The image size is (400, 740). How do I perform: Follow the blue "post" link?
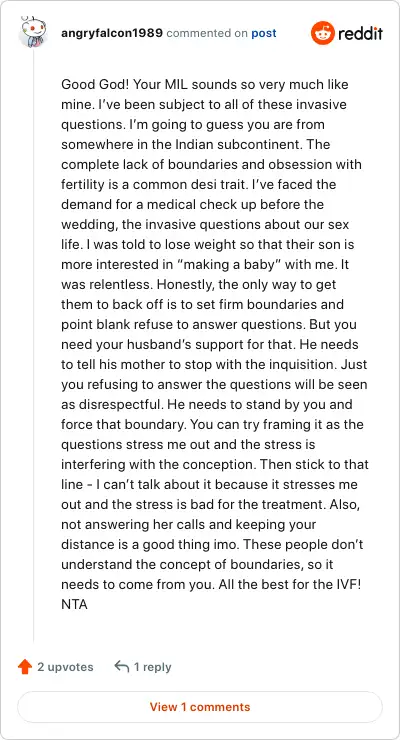point(264,34)
